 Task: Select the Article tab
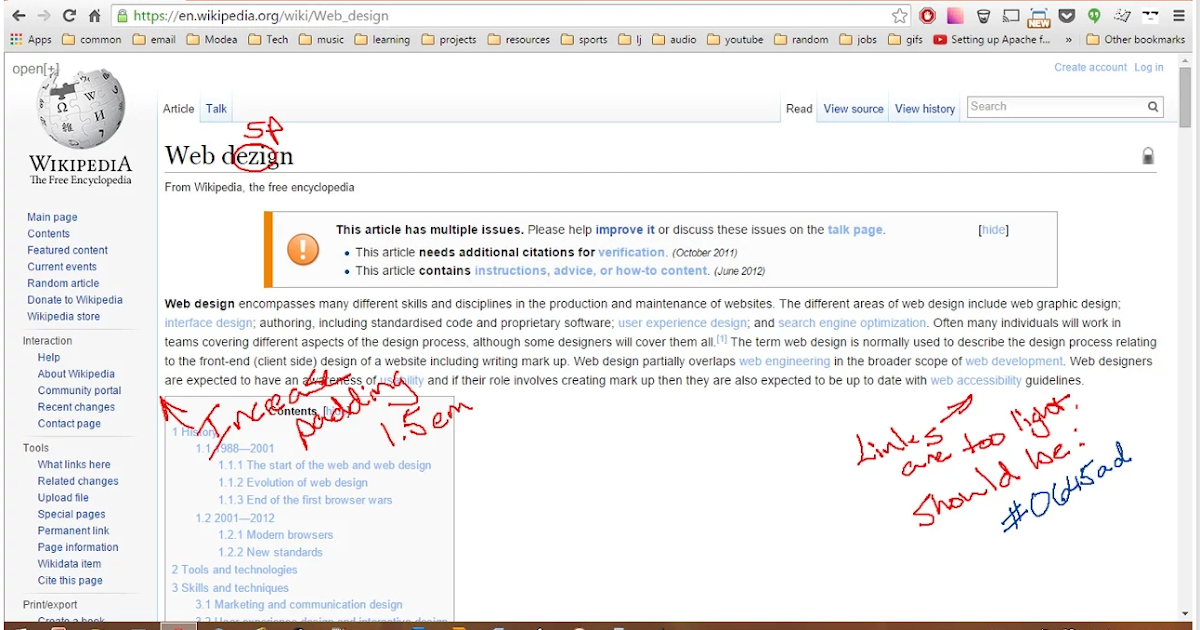178,109
